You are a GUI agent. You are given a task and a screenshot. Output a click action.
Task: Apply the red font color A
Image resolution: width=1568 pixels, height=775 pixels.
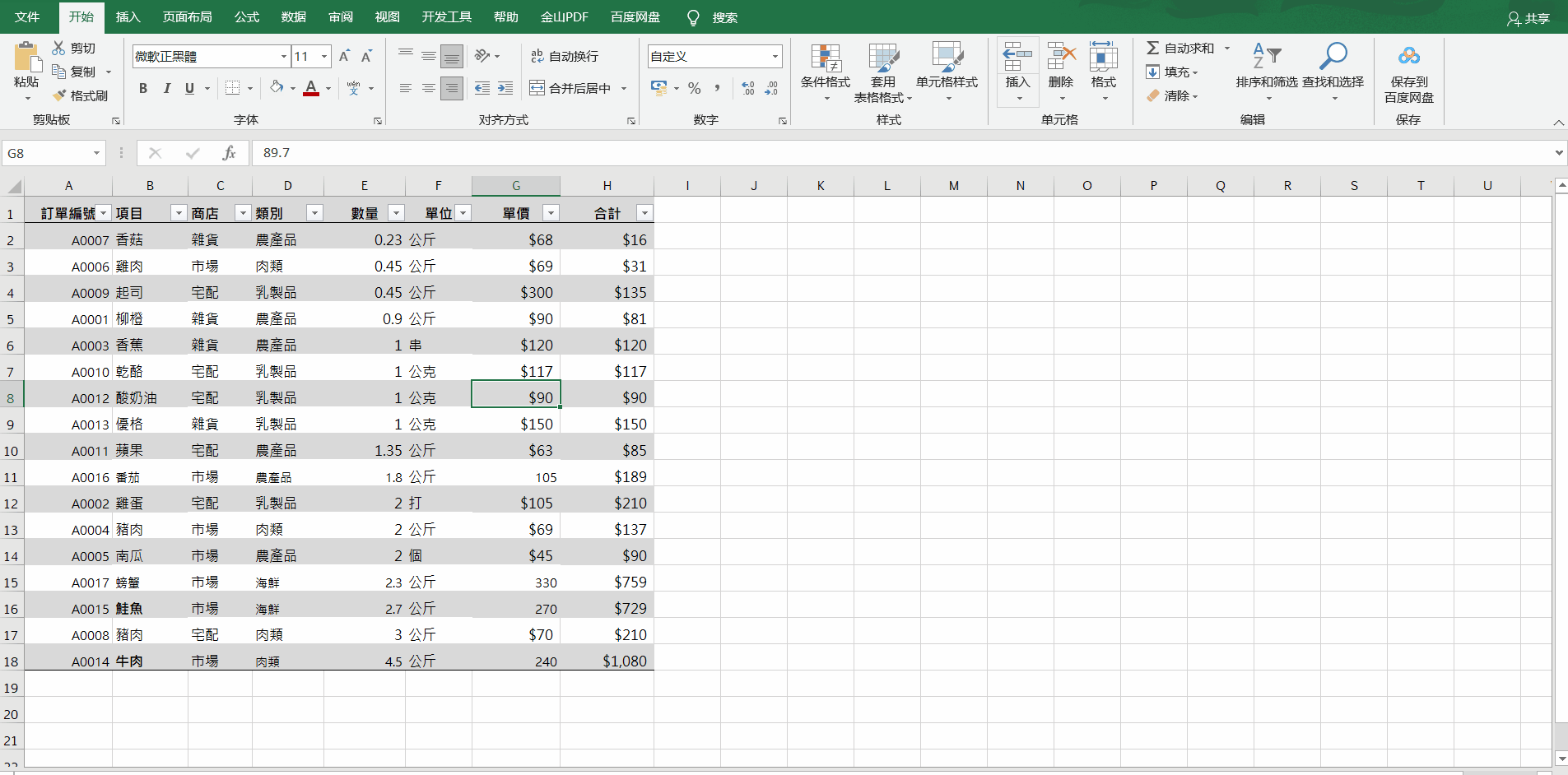point(311,88)
